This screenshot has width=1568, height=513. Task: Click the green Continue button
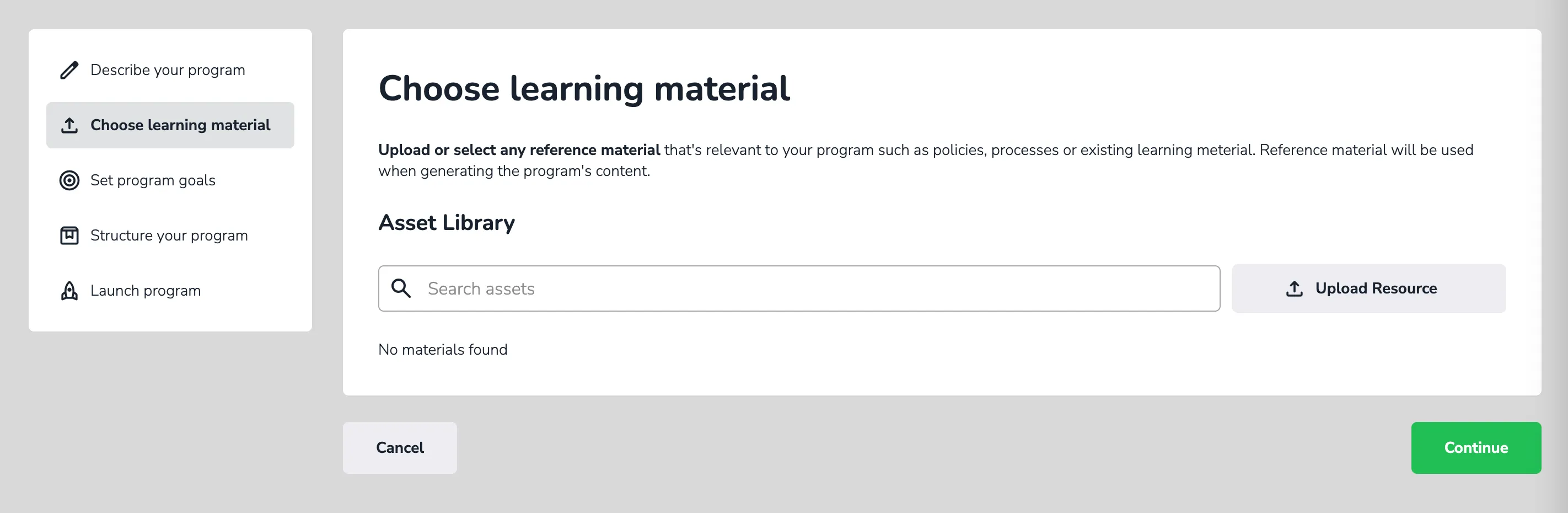click(x=1475, y=447)
